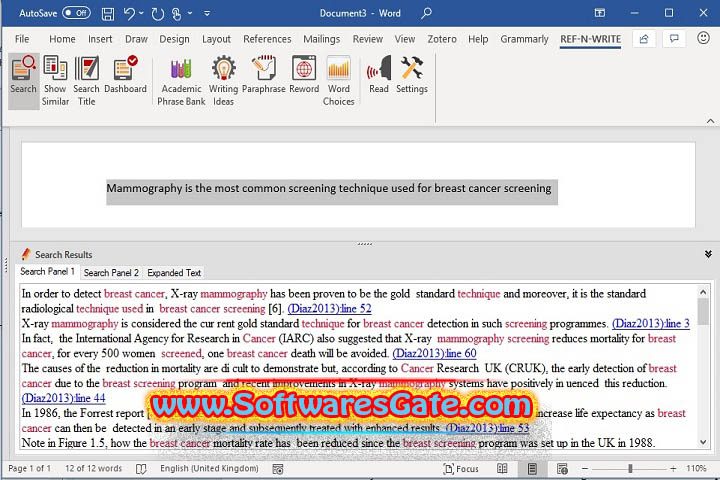Open the Academic Phrase Bank
Screen dimensions: 720x480
(x=181, y=81)
